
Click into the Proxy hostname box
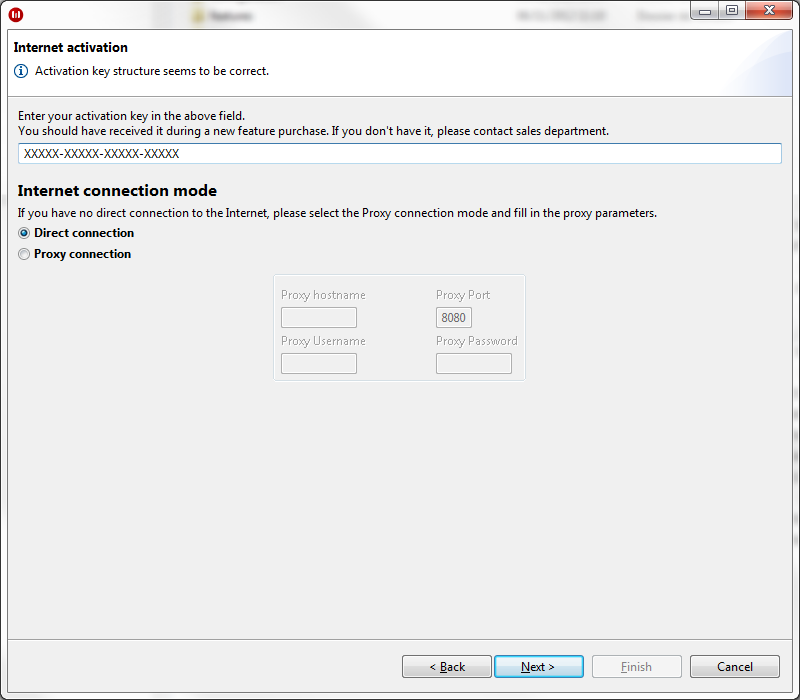click(x=319, y=317)
